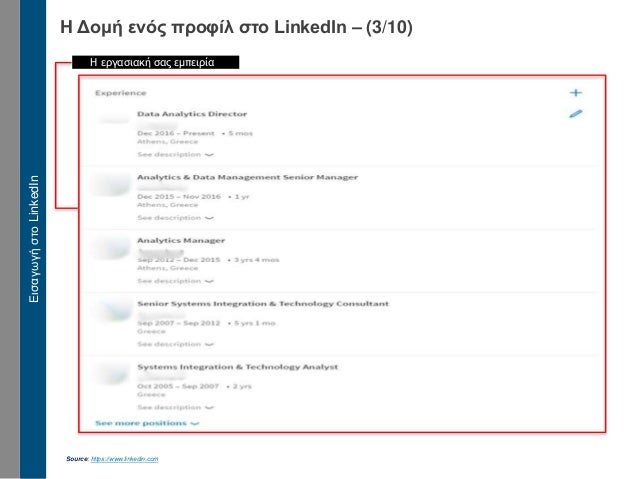The width and height of the screenshot is (638, 479).
Task: Expand See description under Analytics Manager
Action: pos(175,281)
